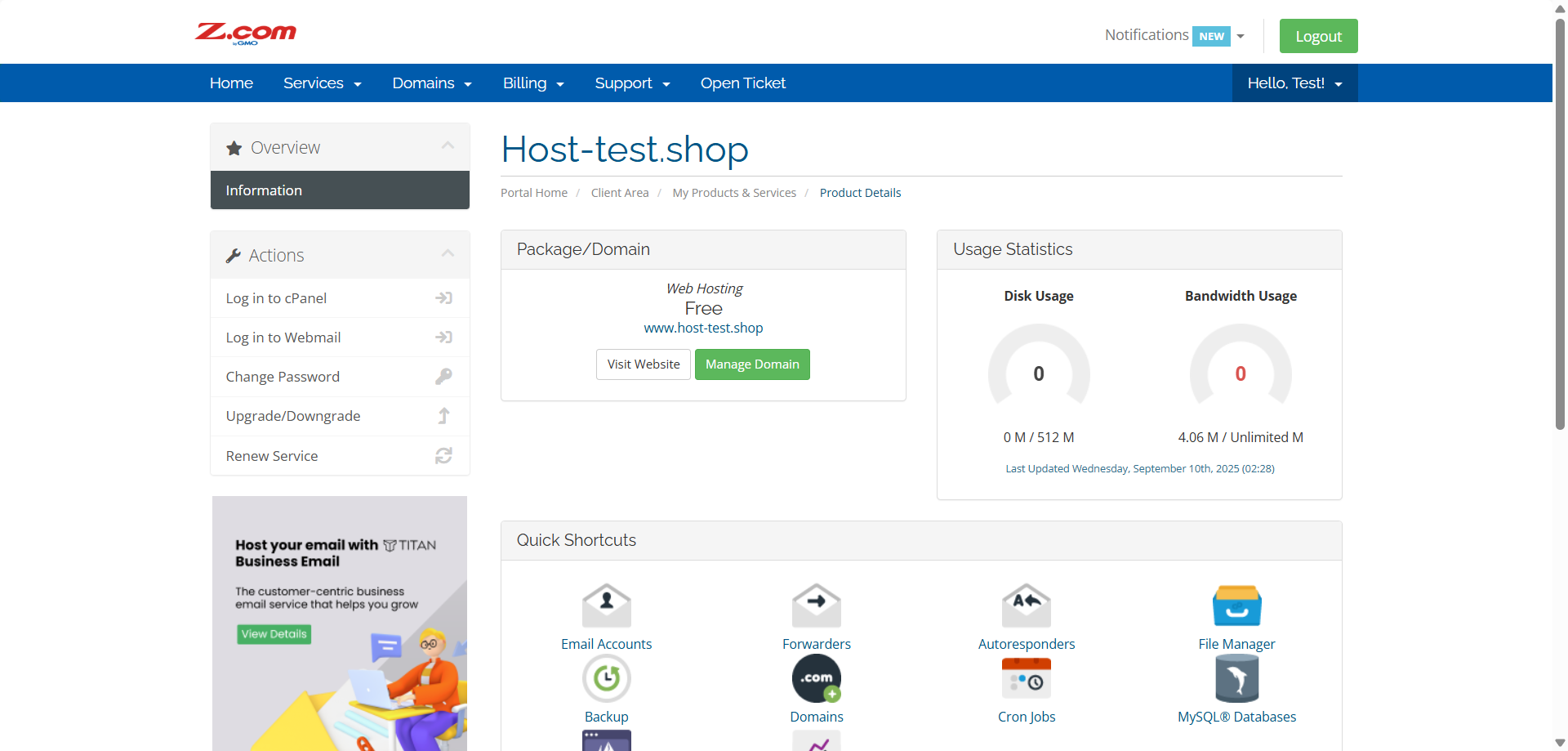1568x751 pixels.
Task: Click the Manage Domain button
Action: pyautogui.click(x=752, y=364)
